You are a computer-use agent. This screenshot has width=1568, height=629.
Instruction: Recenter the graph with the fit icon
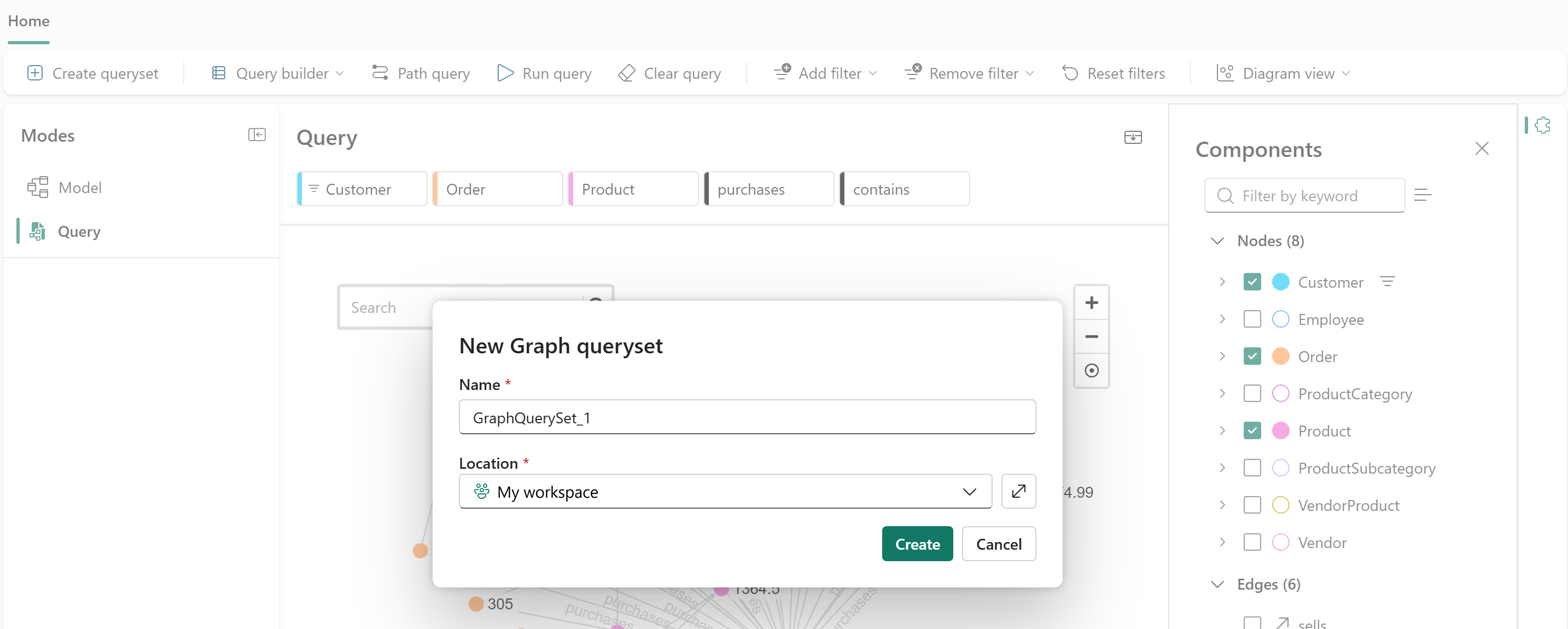pyautogui.click(x=1092, y=370)
